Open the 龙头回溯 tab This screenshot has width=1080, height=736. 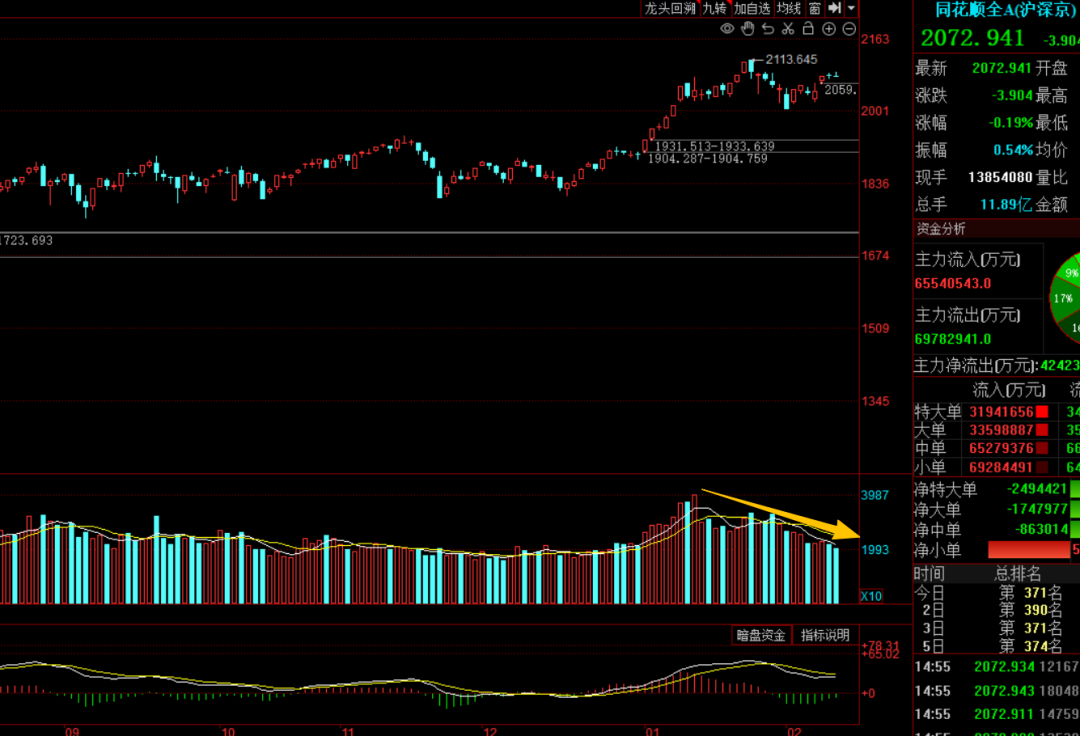pos(669,8)
